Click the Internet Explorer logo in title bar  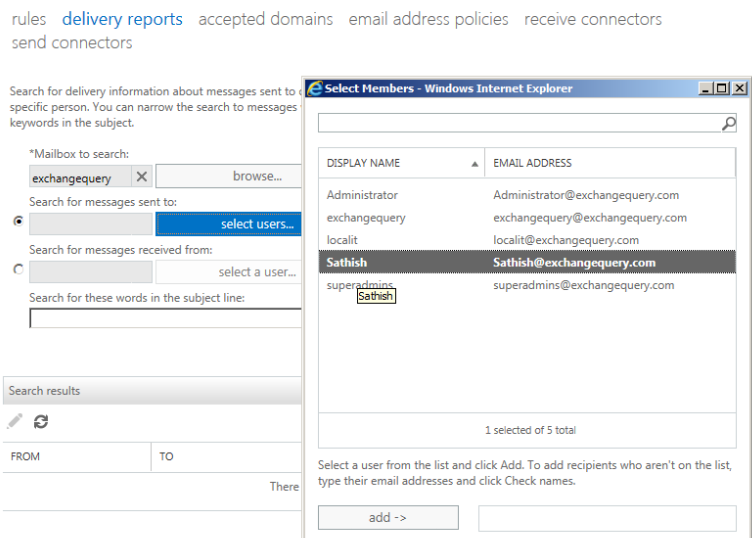(x=315, y=88)
